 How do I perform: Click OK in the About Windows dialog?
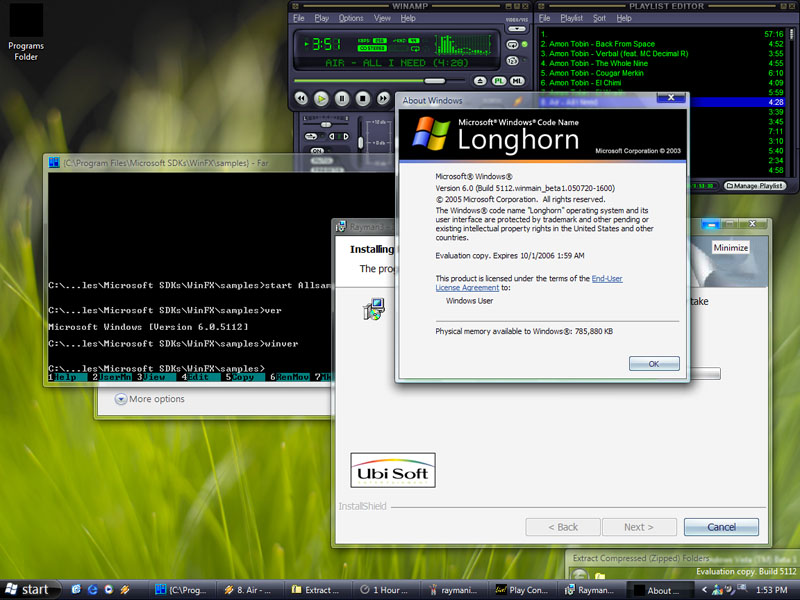click(654, 363)
